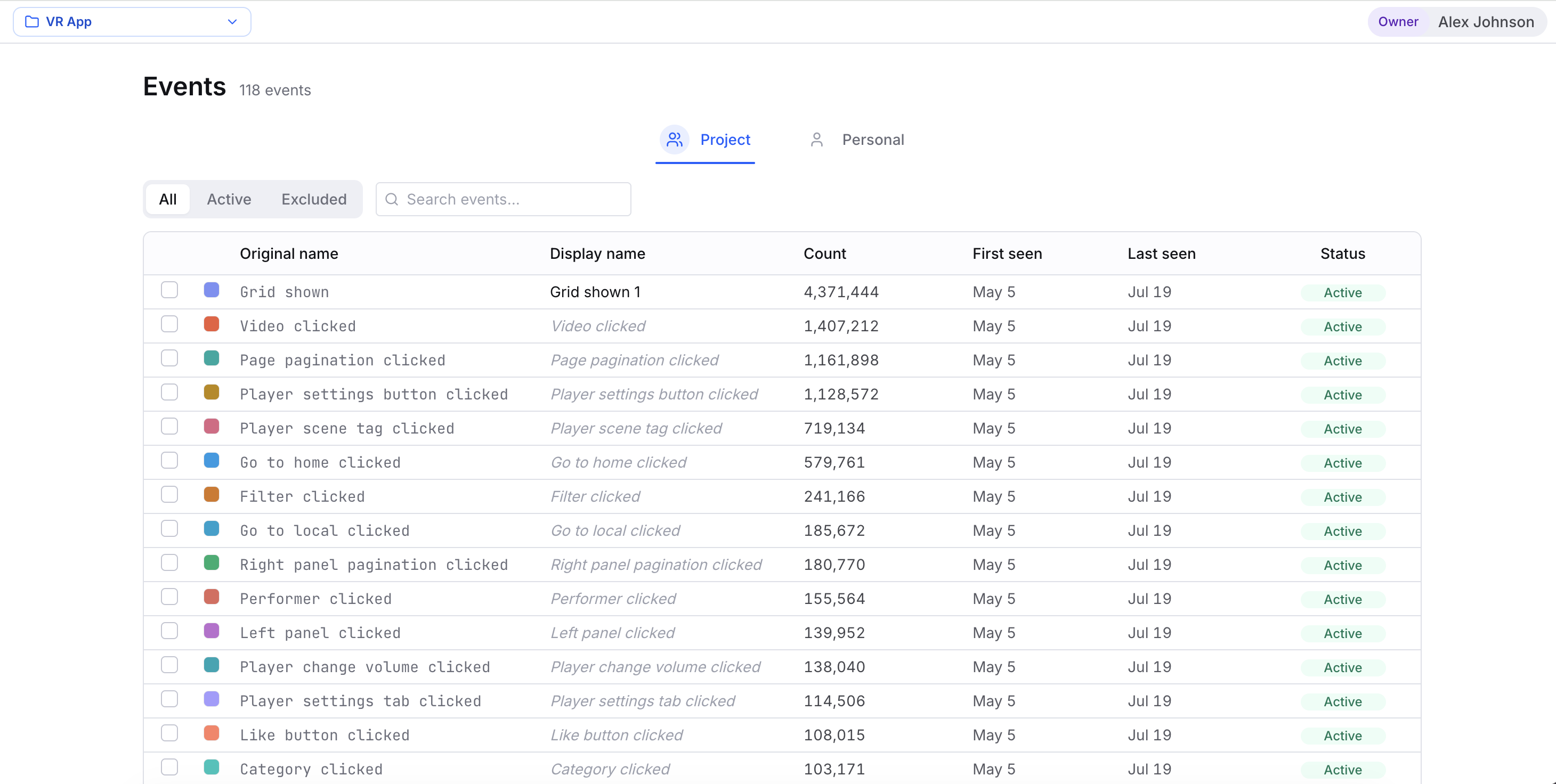The width and height of the screenshot is (1556, 784).
Task: Click Active status of Player settings button clicked
Action: point(1343,395)
